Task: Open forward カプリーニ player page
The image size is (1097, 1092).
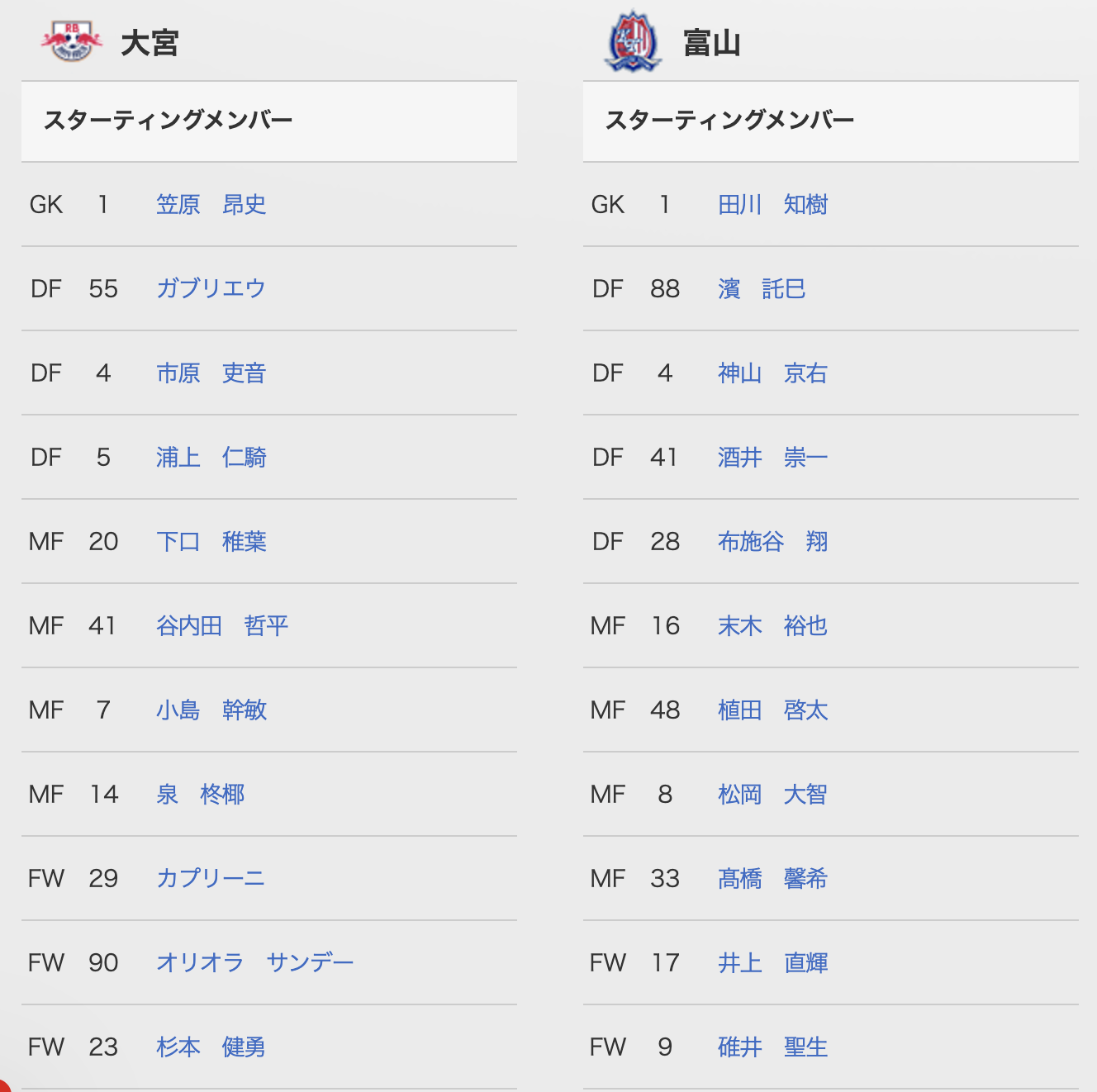Action: (211, 878)
